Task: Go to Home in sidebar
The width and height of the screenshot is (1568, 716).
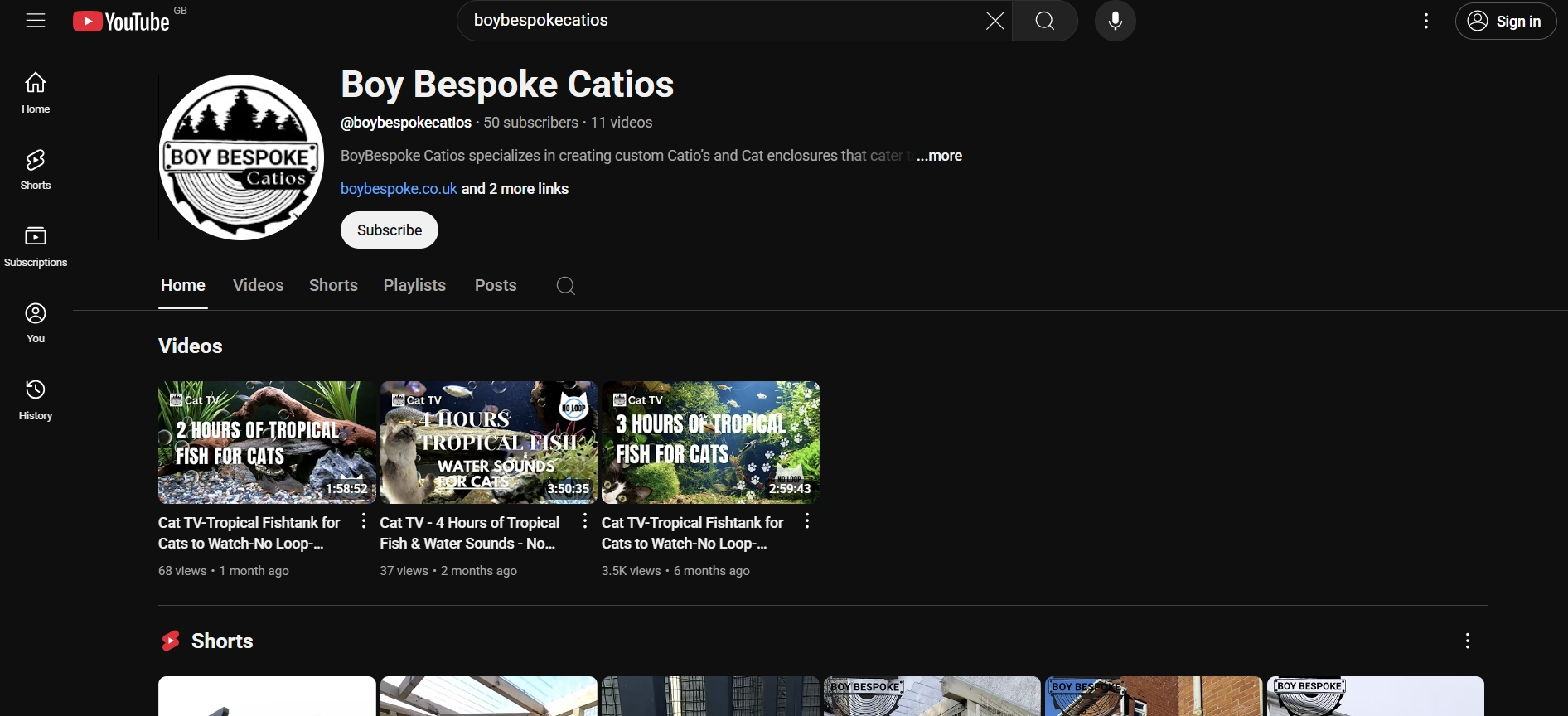Action: [36, 93]
